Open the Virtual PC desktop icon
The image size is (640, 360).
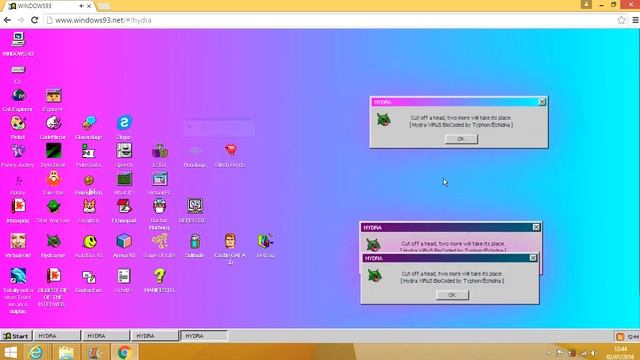pyautogui.click(x=160, y=179)
